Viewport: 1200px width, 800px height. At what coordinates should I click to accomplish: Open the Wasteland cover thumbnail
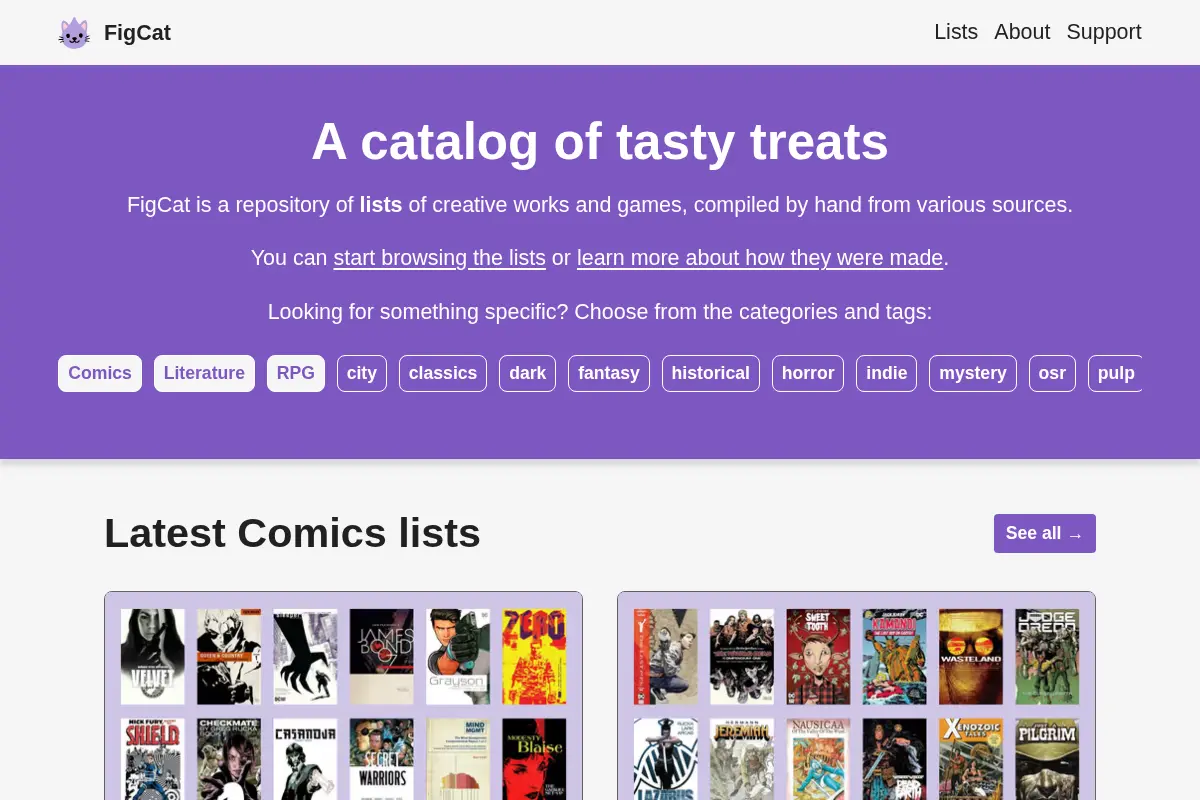pyautogui.click(x=971, y=657)
